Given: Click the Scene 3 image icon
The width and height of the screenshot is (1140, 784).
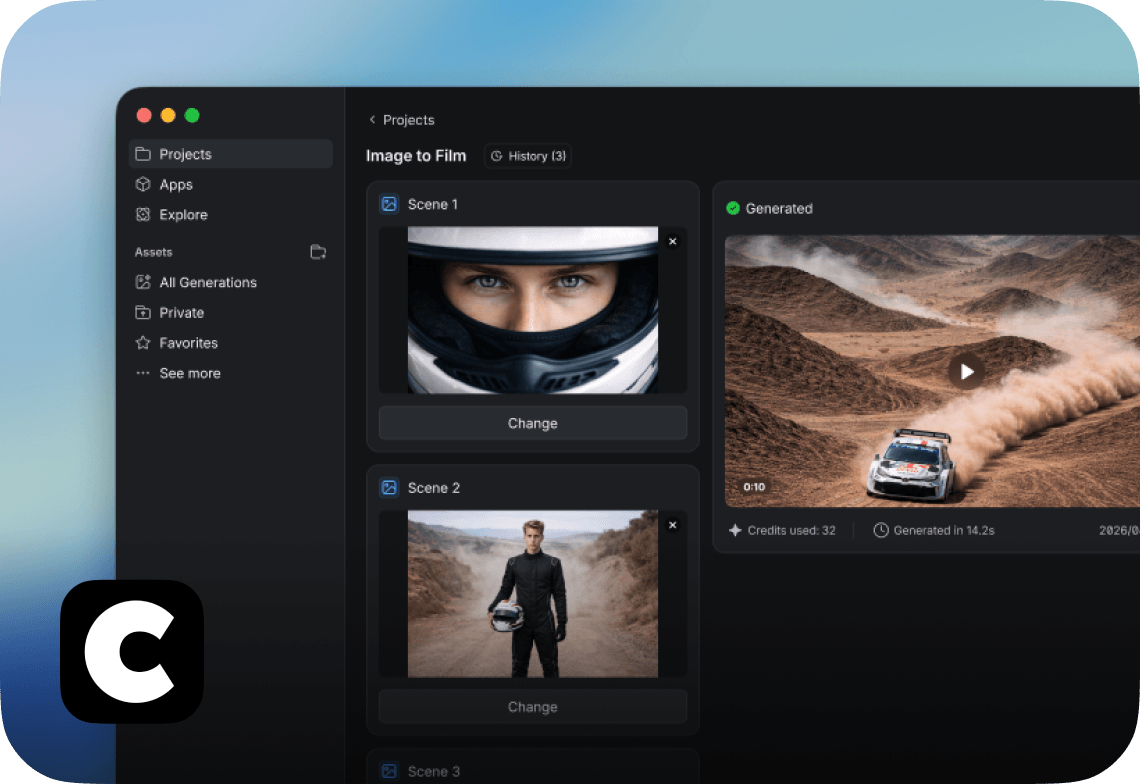Looking at the screenshot, I should [390, 771].
